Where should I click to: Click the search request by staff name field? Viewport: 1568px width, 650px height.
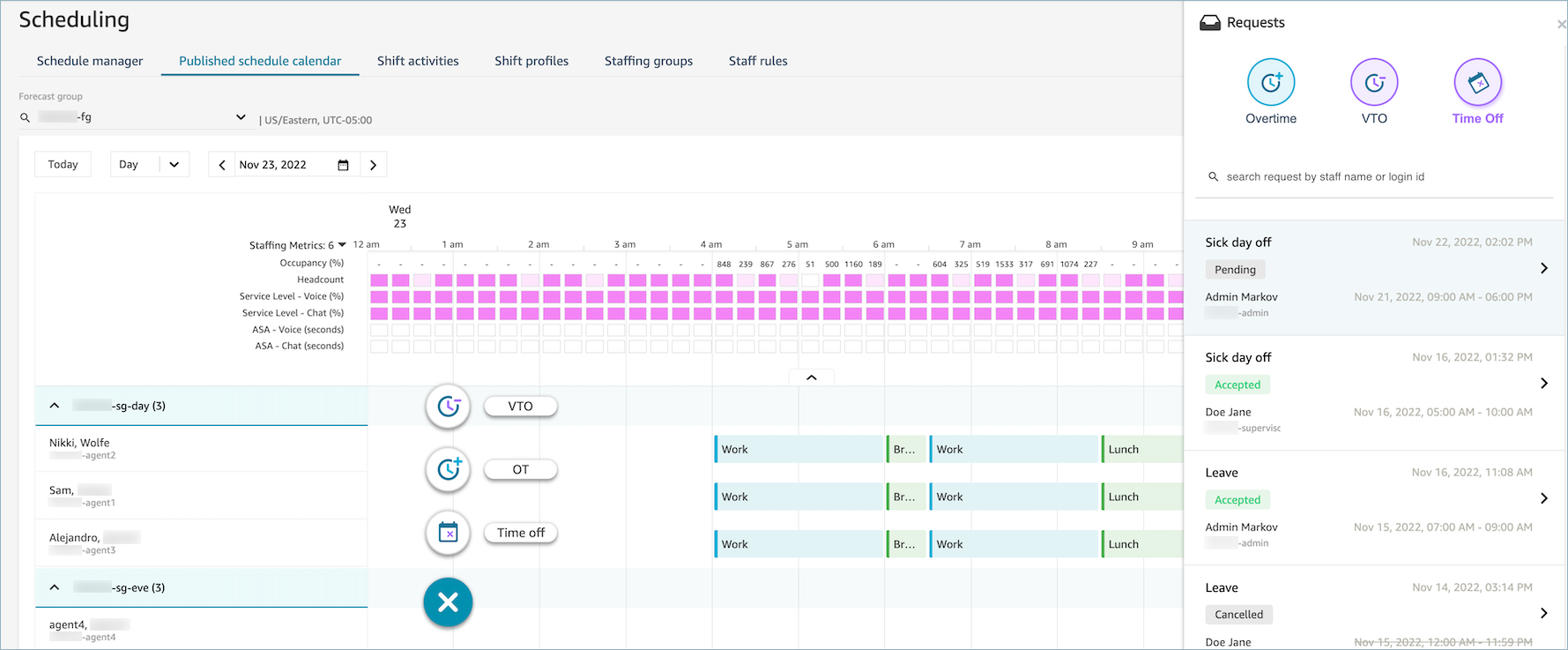click(1375, 177)
